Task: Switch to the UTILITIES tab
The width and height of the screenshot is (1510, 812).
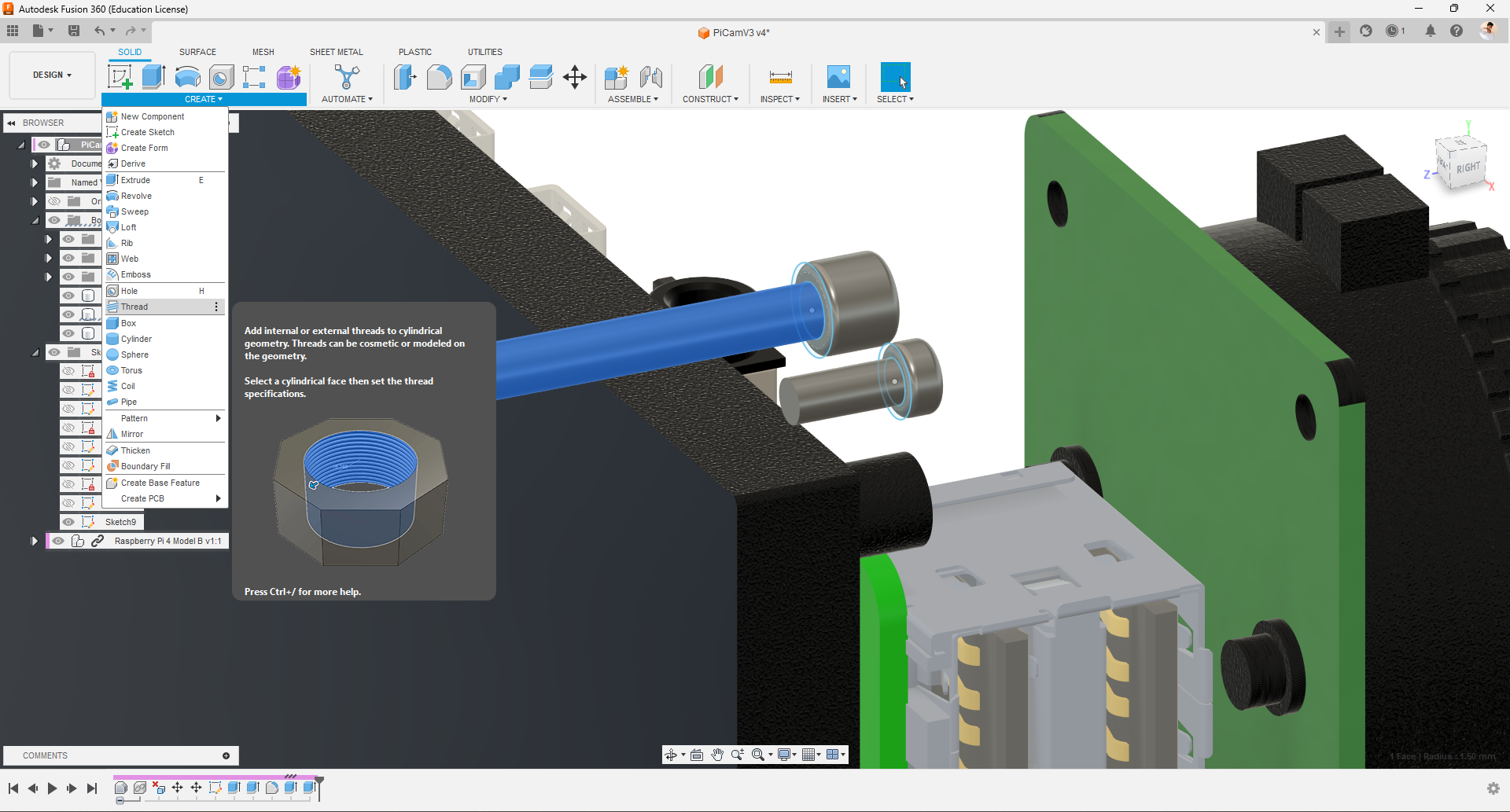Action: pos(485,52)
